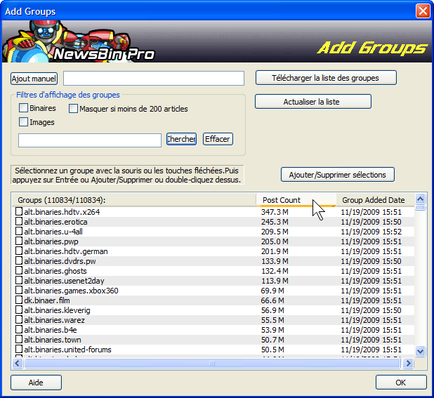Check the dk.binaer.film group box
Viewport: 434px width, 398px height.
point(19,300)
